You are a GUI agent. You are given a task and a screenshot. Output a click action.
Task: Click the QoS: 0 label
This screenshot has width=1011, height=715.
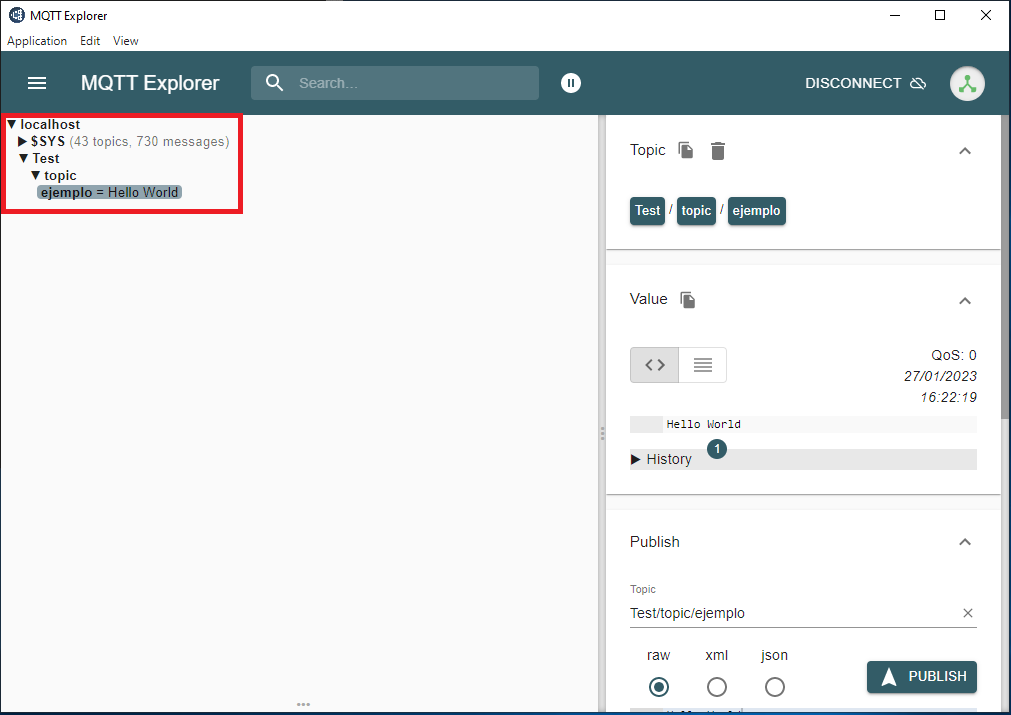953,355
